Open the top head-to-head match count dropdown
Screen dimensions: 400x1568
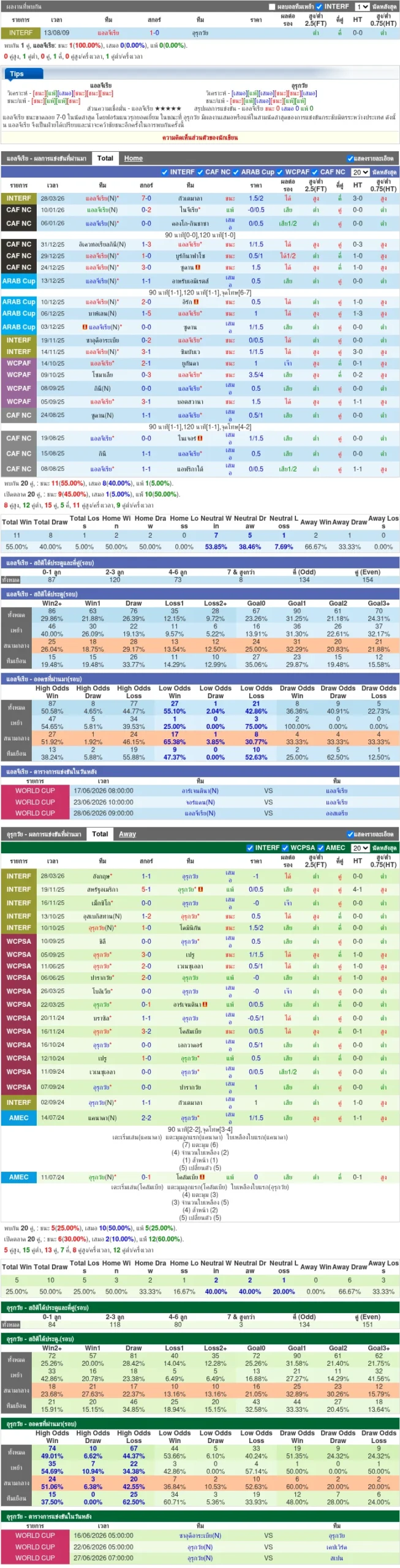coord(361,7)
